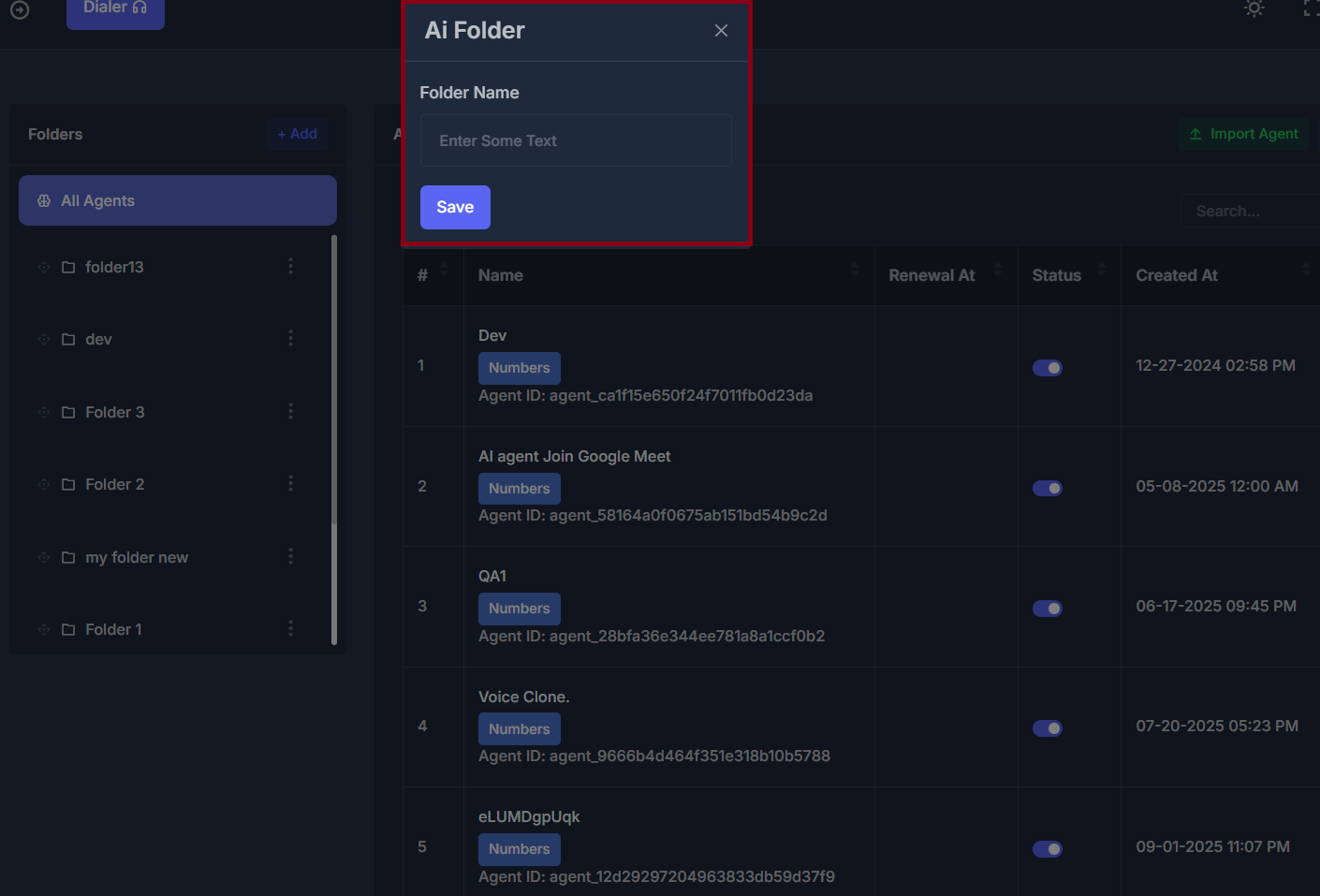Viewport: 1320px width, 896px height.
Task: Click the upload icon inside Import Agent button
Action: (1195, 133)
